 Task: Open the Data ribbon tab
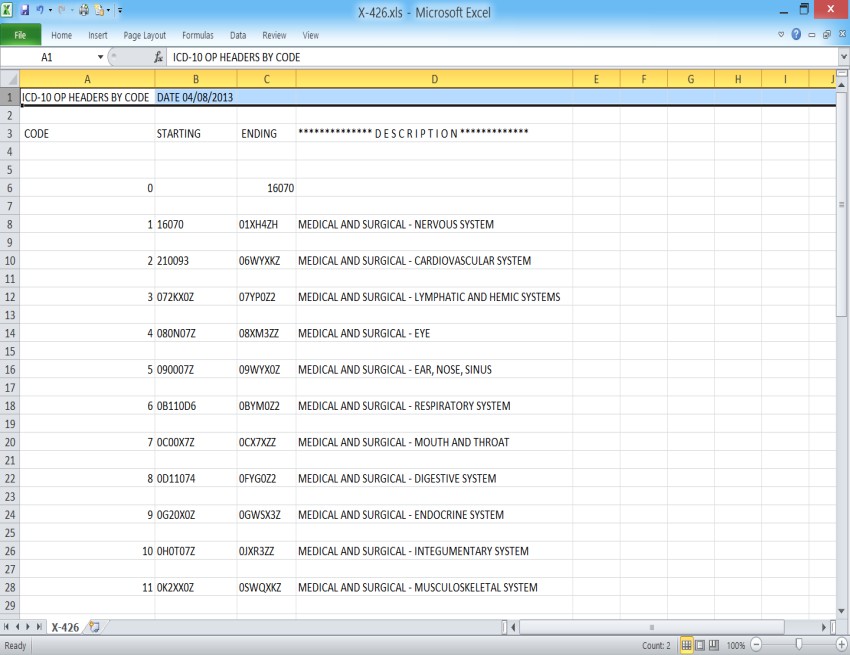[237, 35]
